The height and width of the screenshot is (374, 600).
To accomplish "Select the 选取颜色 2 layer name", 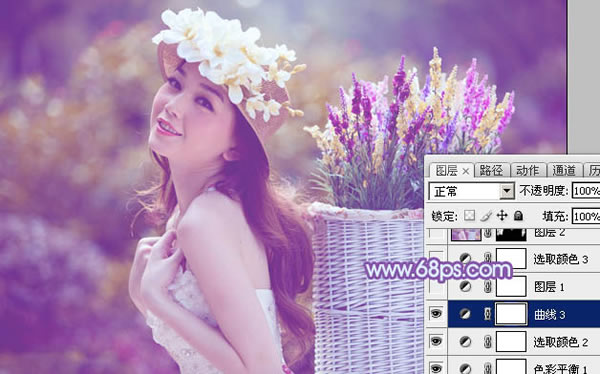I will tap(561, 342).
